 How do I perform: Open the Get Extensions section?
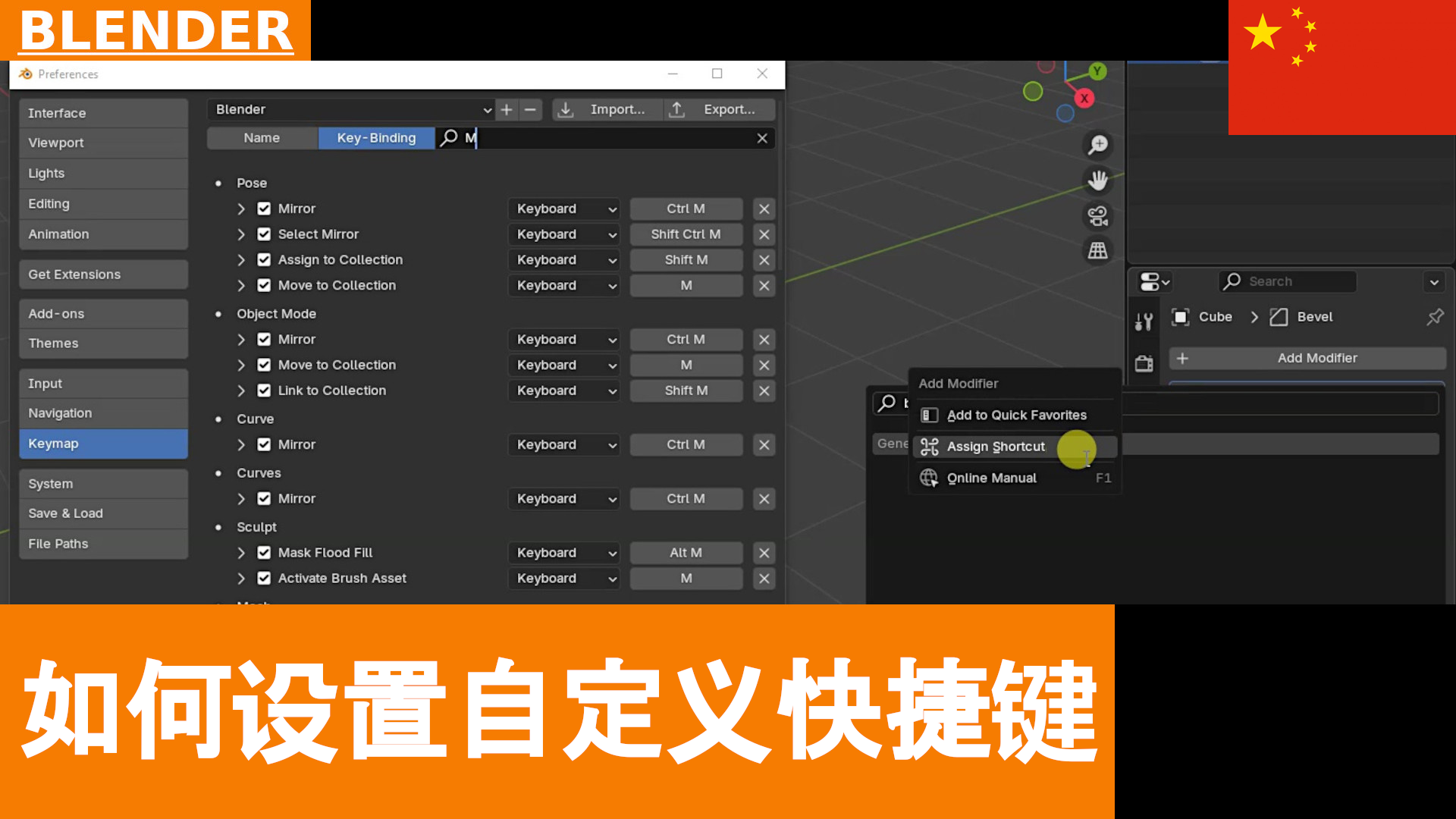pos(103,275)
